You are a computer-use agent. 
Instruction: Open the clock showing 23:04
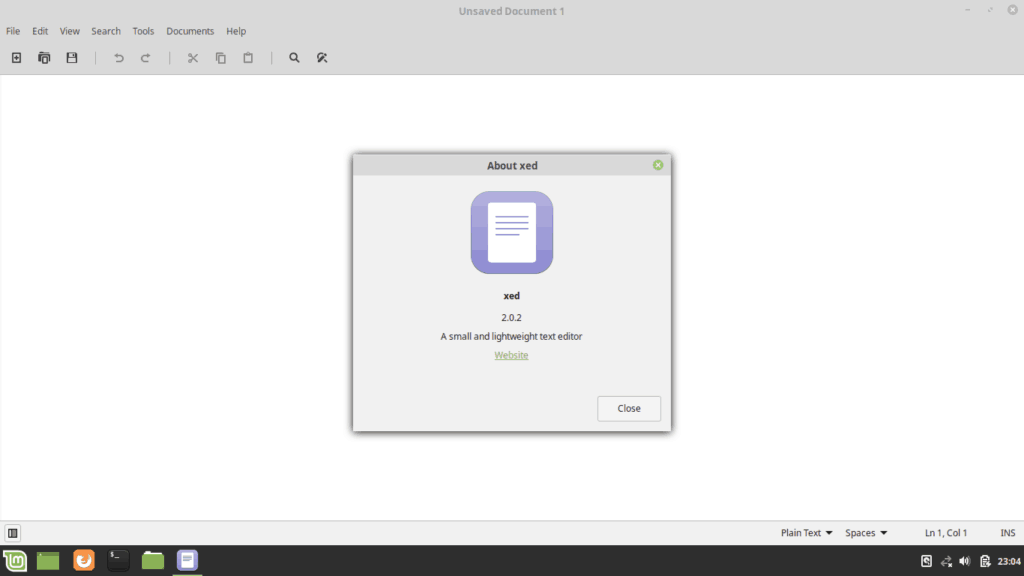1009,561
